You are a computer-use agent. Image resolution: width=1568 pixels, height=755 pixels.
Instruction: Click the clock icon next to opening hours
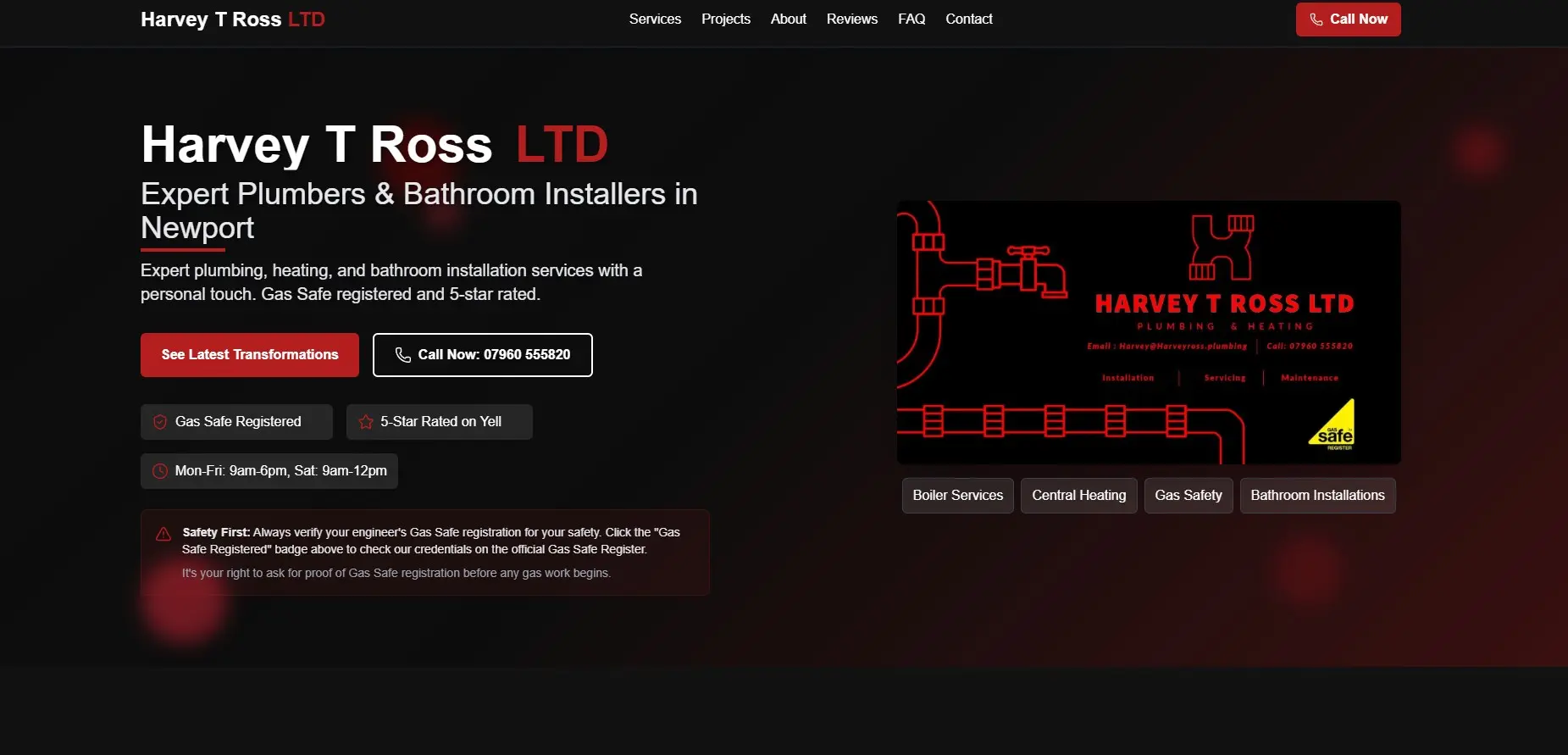click(159, 471)
